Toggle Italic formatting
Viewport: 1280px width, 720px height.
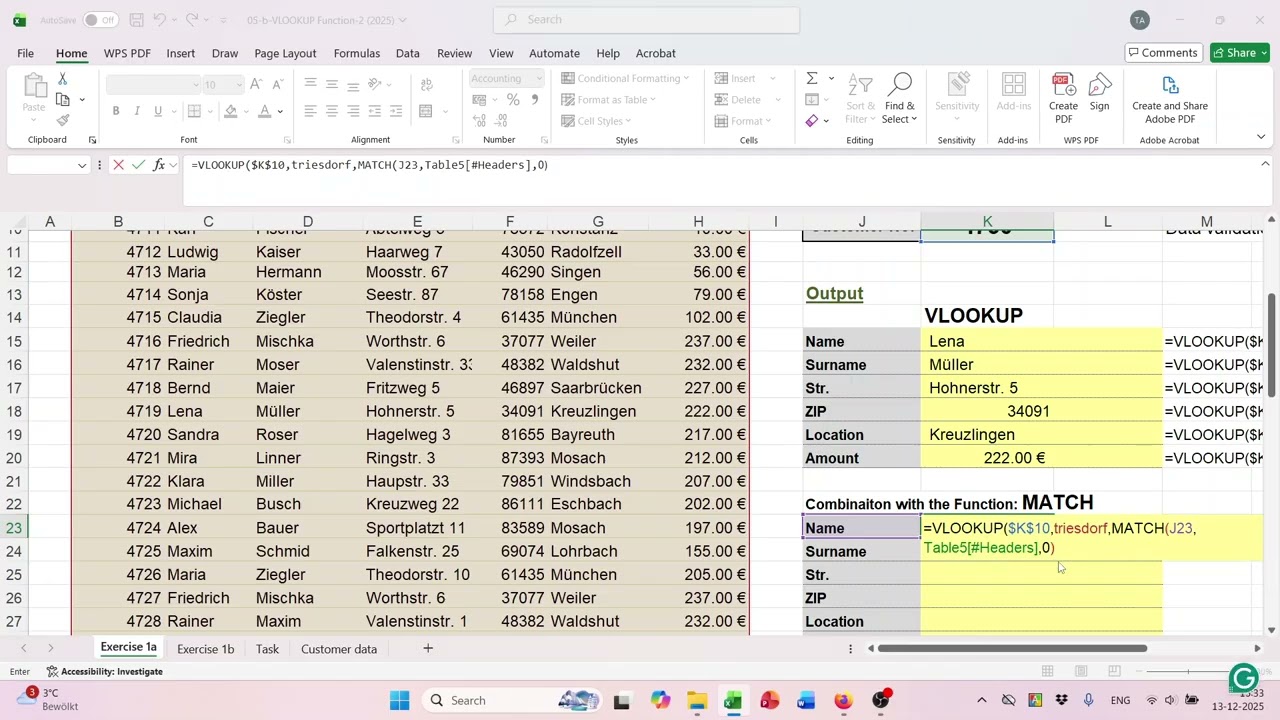tap(139, 111)
